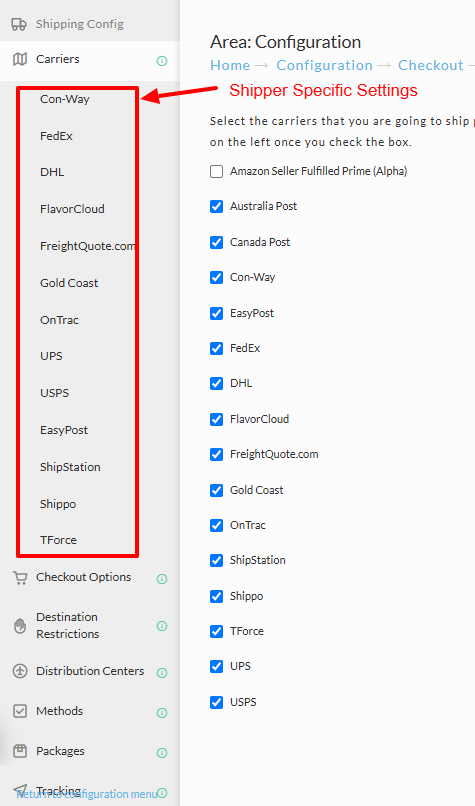
Task: Click the Distribution Centers airplane icon
Action: pyautogui.click(x=20, y=671)
